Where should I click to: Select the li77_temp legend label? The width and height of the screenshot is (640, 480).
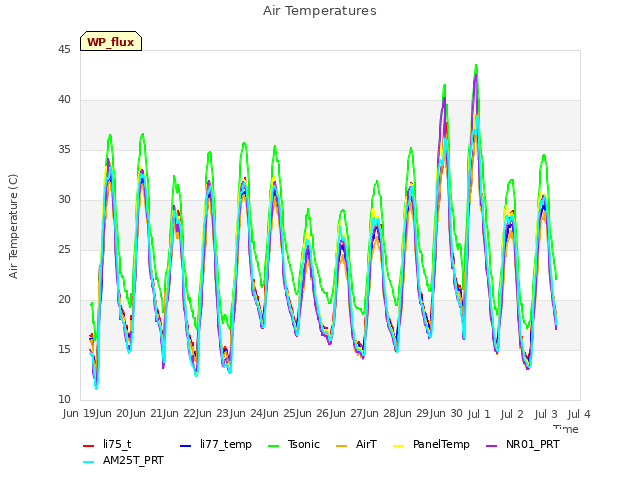[x=226, y=444]
